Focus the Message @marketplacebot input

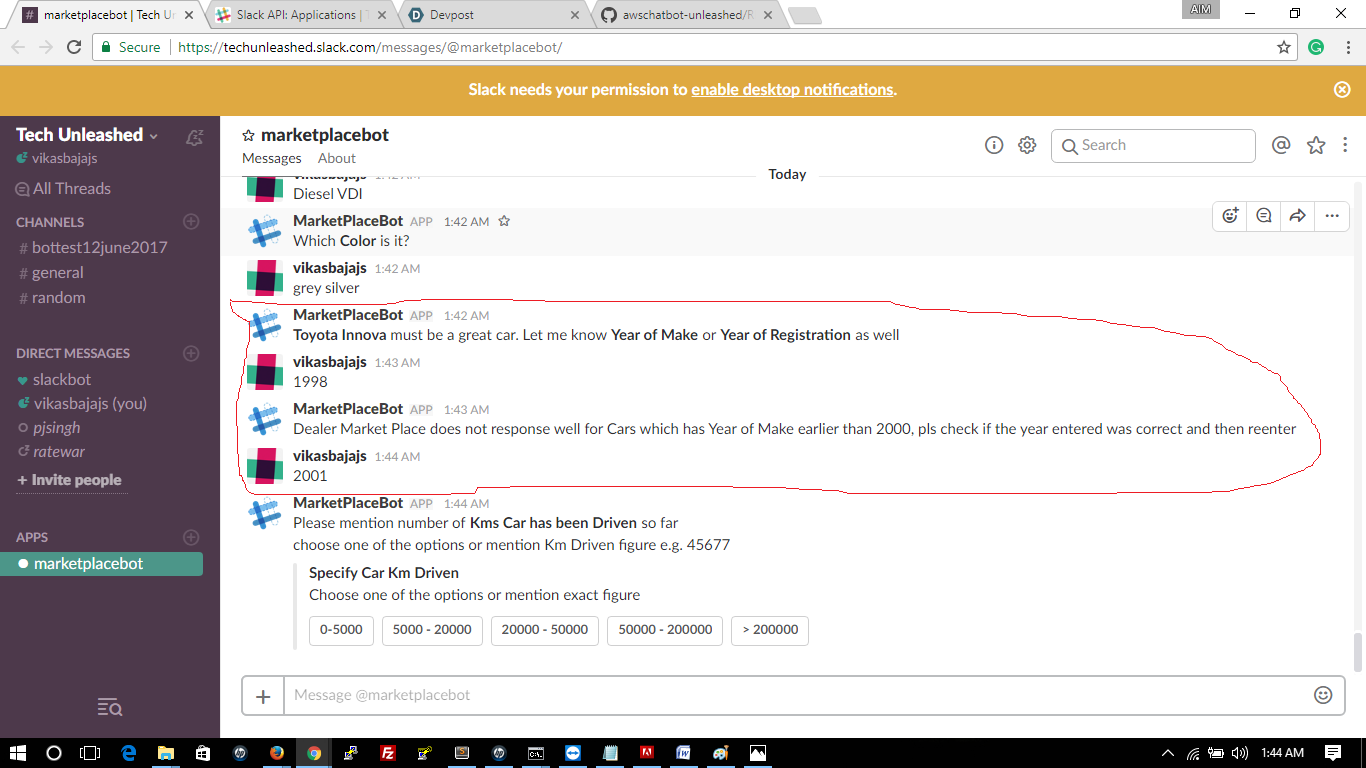pyautogui.click(x=798, y=695)
